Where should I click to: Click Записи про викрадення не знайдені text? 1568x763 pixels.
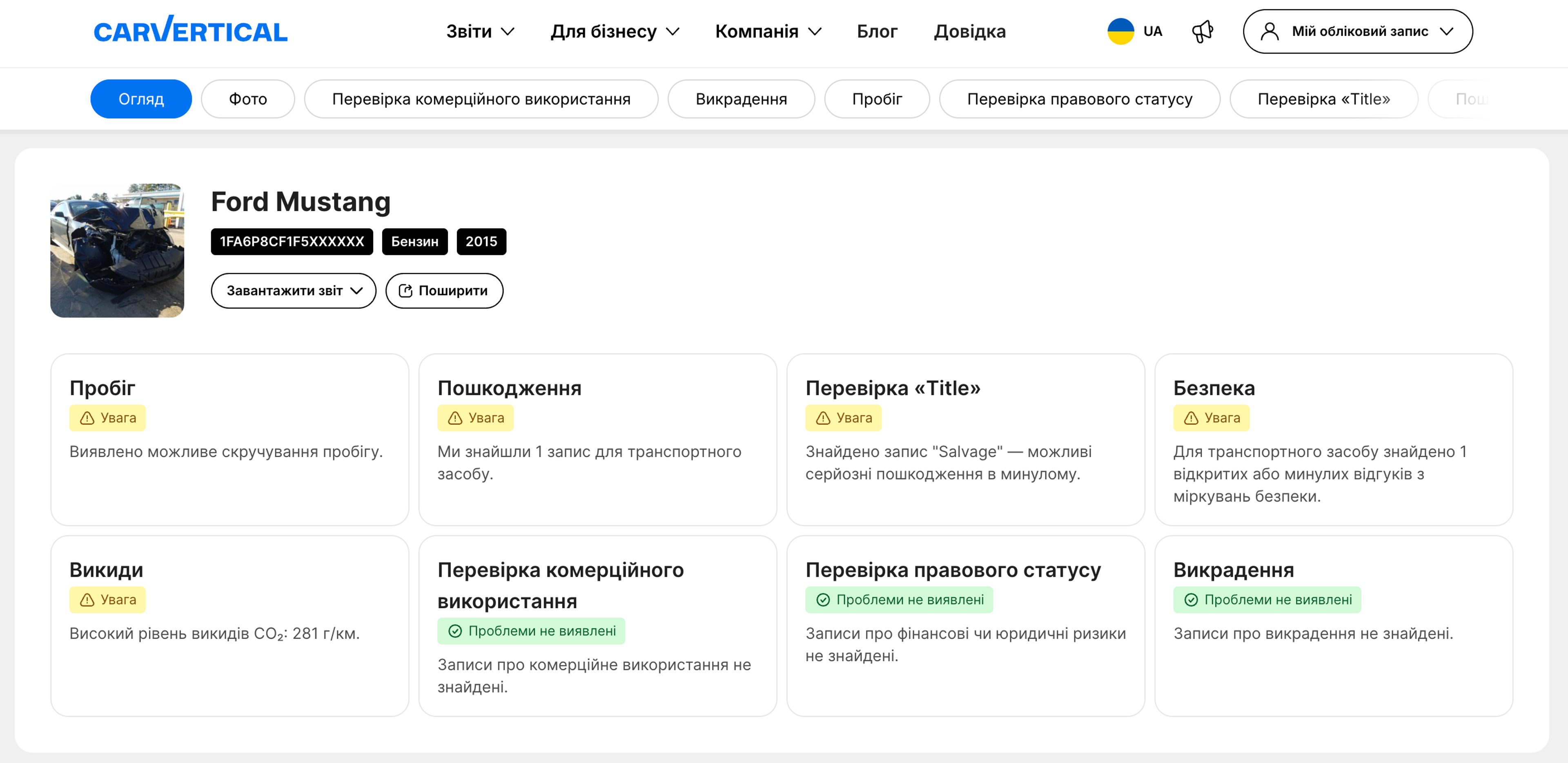tap(1314, 634)
